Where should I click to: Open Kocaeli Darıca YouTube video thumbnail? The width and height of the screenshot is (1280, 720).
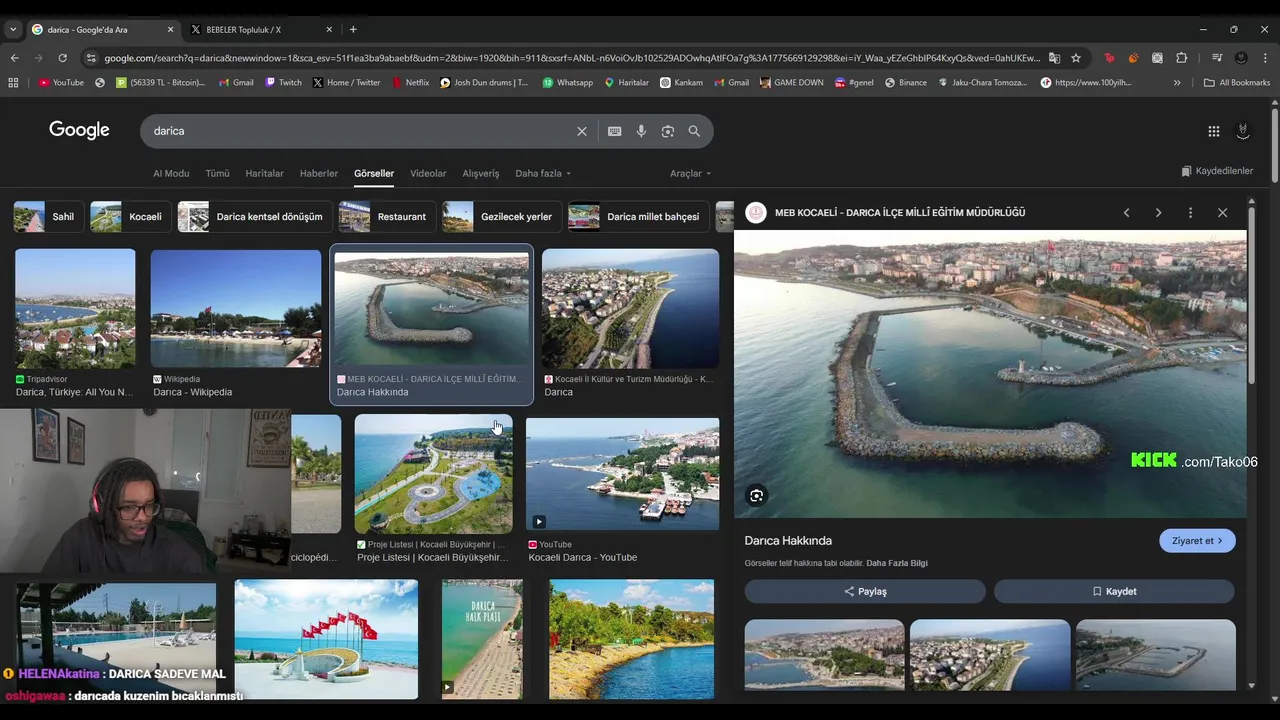[622, 474]
